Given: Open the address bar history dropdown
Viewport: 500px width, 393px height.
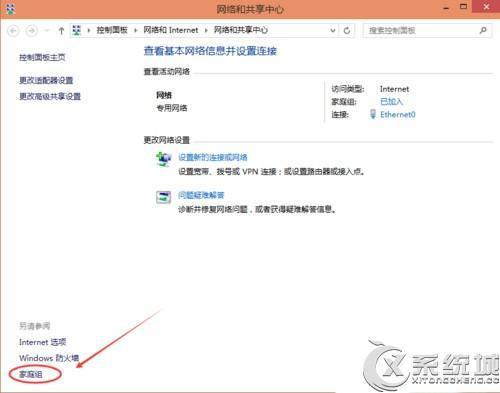Looking at the screenshot, I should click(x=332, y=31).
